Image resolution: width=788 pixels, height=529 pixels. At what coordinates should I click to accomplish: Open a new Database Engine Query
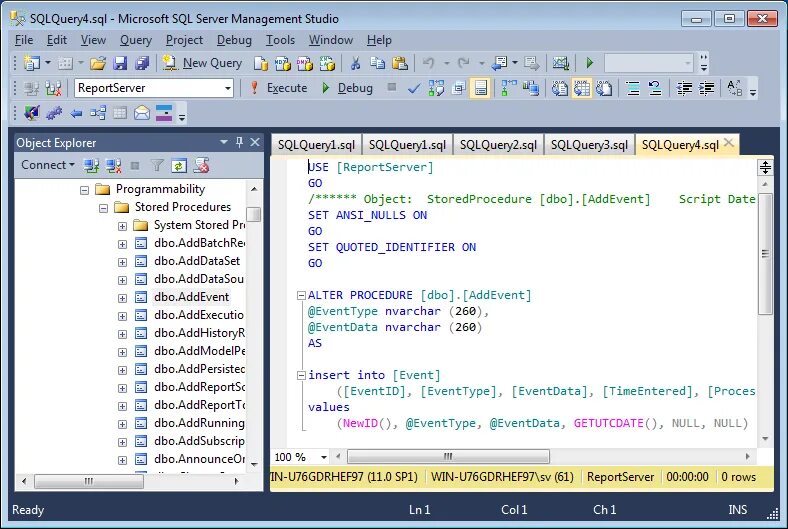point(260,63)
